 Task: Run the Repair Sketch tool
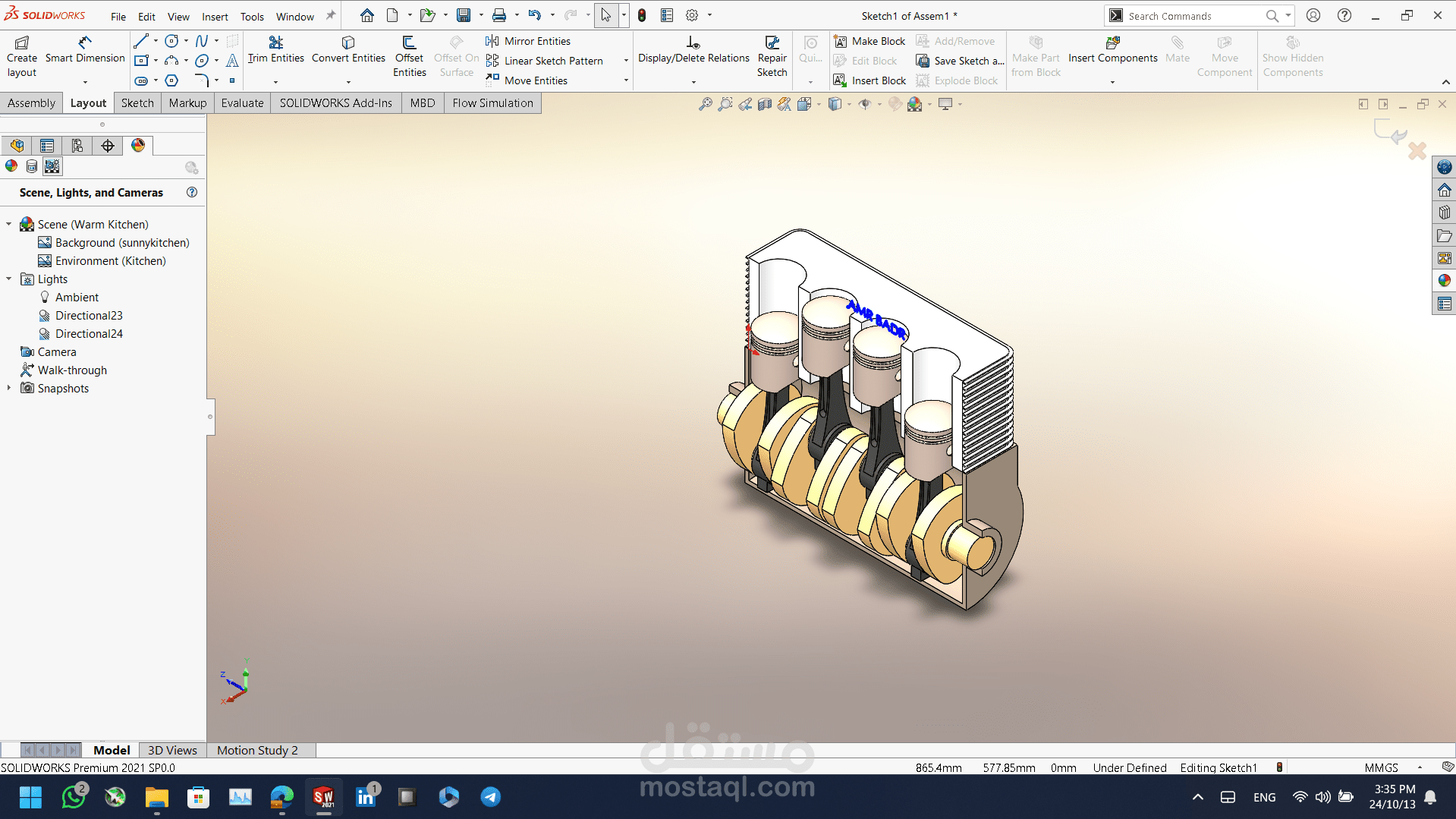click(772, 56)
